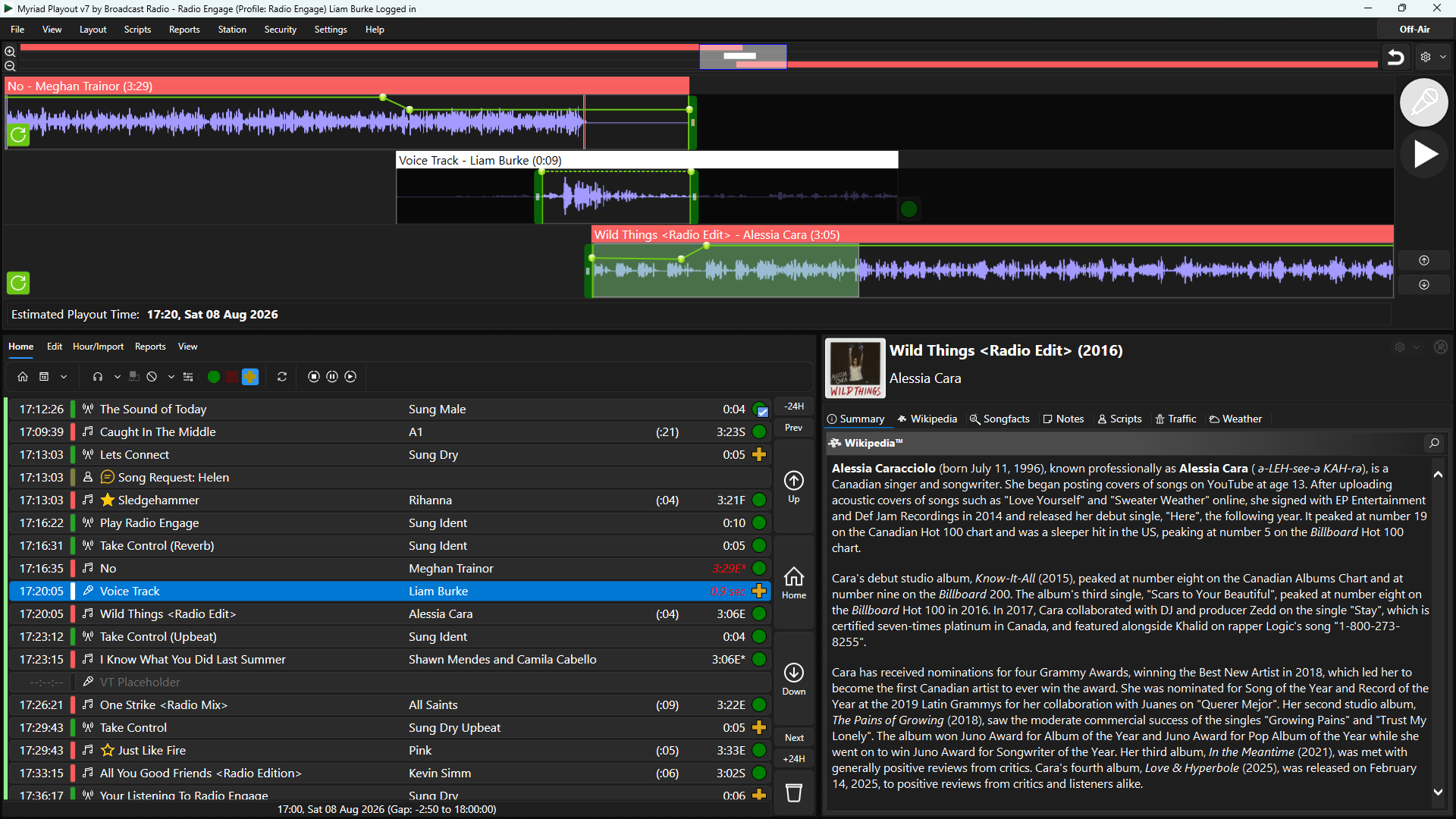Click the Home navigation button by the log

[x=794, y=583]
